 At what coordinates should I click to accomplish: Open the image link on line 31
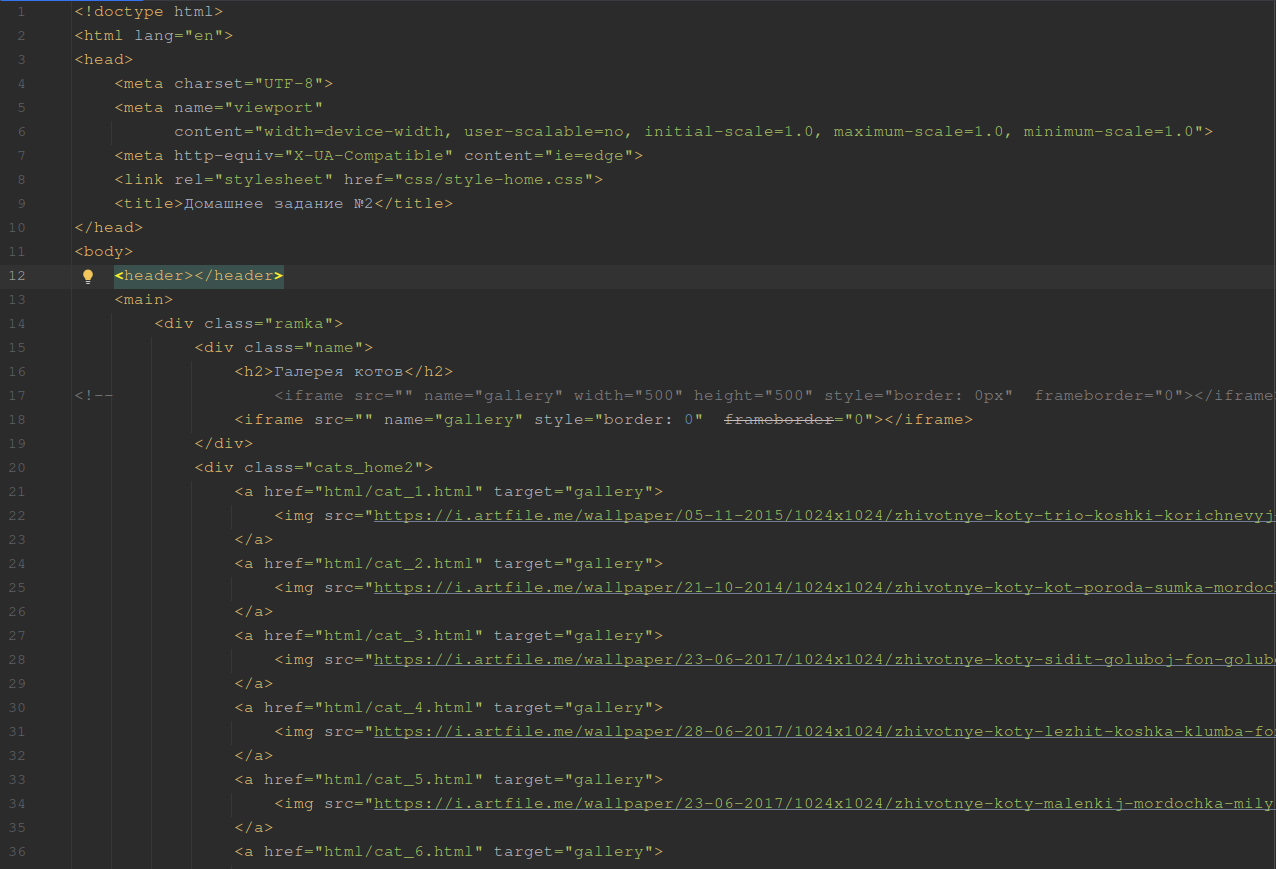pyautogui.click(x=820, y=732)
